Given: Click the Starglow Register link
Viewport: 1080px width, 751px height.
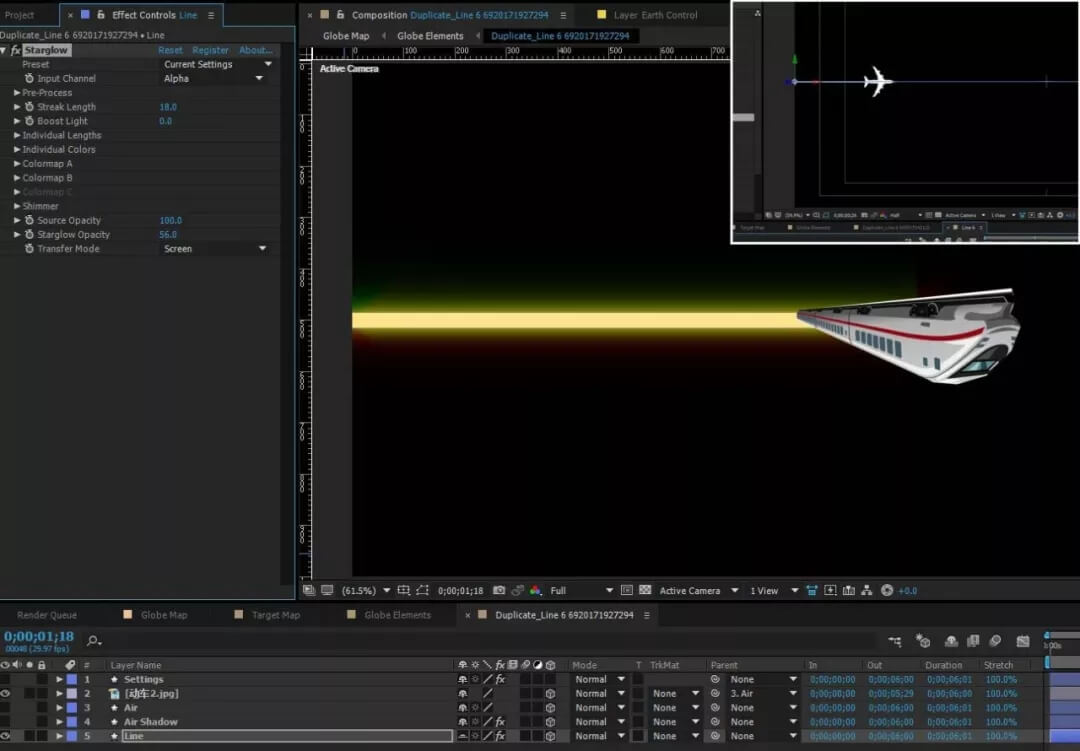Looking at the screenshot, I should 210,50.
